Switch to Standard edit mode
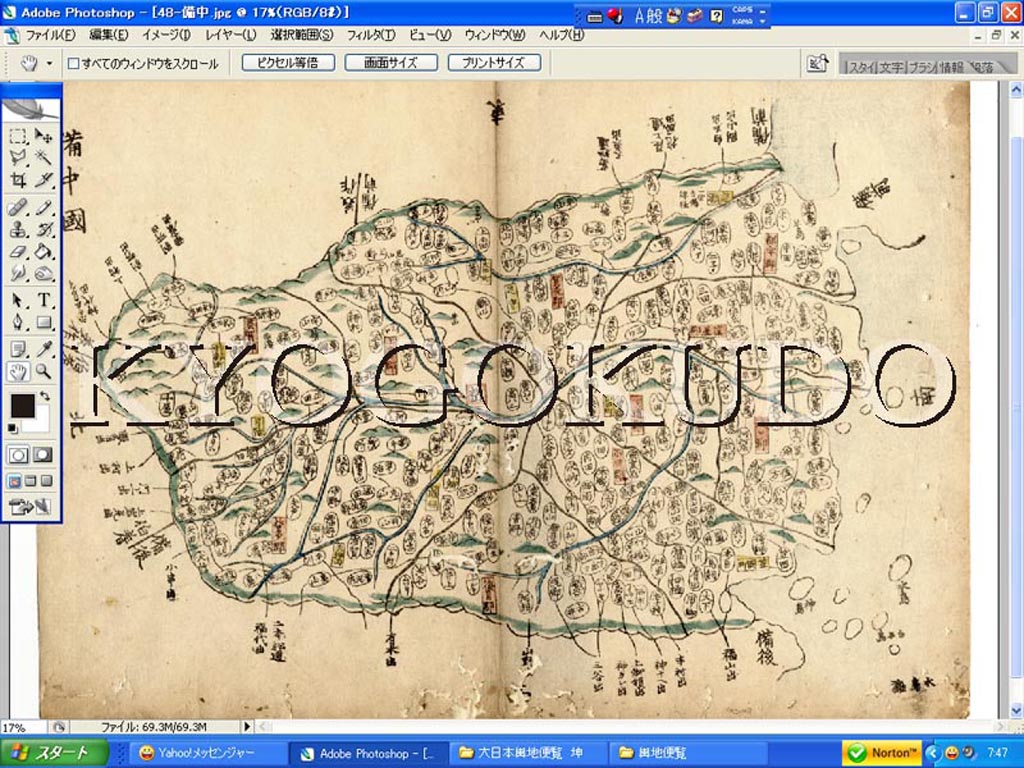This screenshot has width=1024, height=768. (x=18, y=455)
